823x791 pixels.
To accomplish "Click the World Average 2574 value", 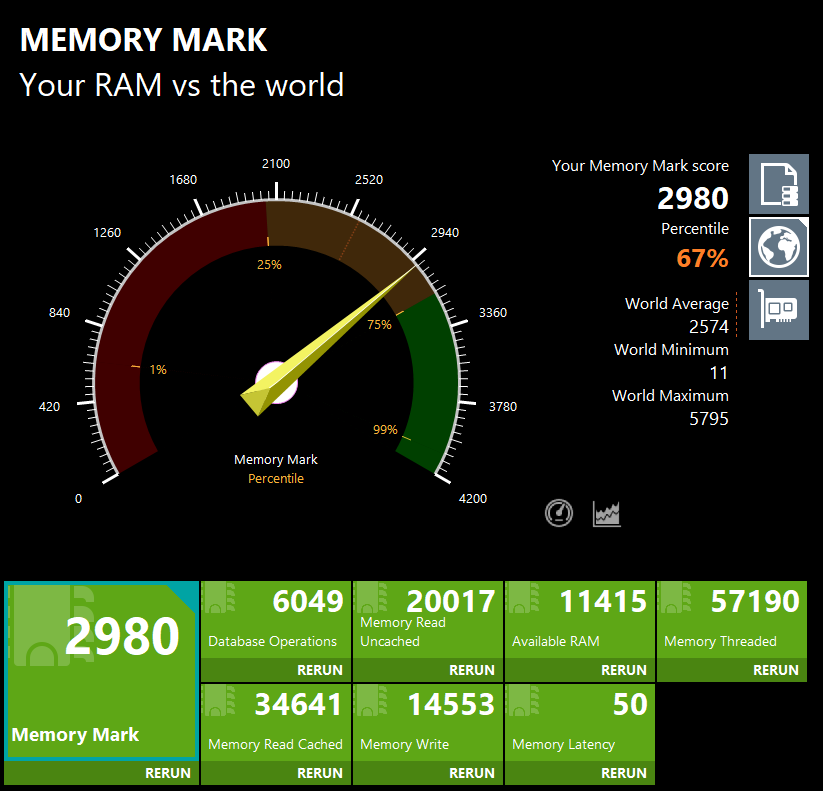I will pyautogui.click(x=709, y=326).
